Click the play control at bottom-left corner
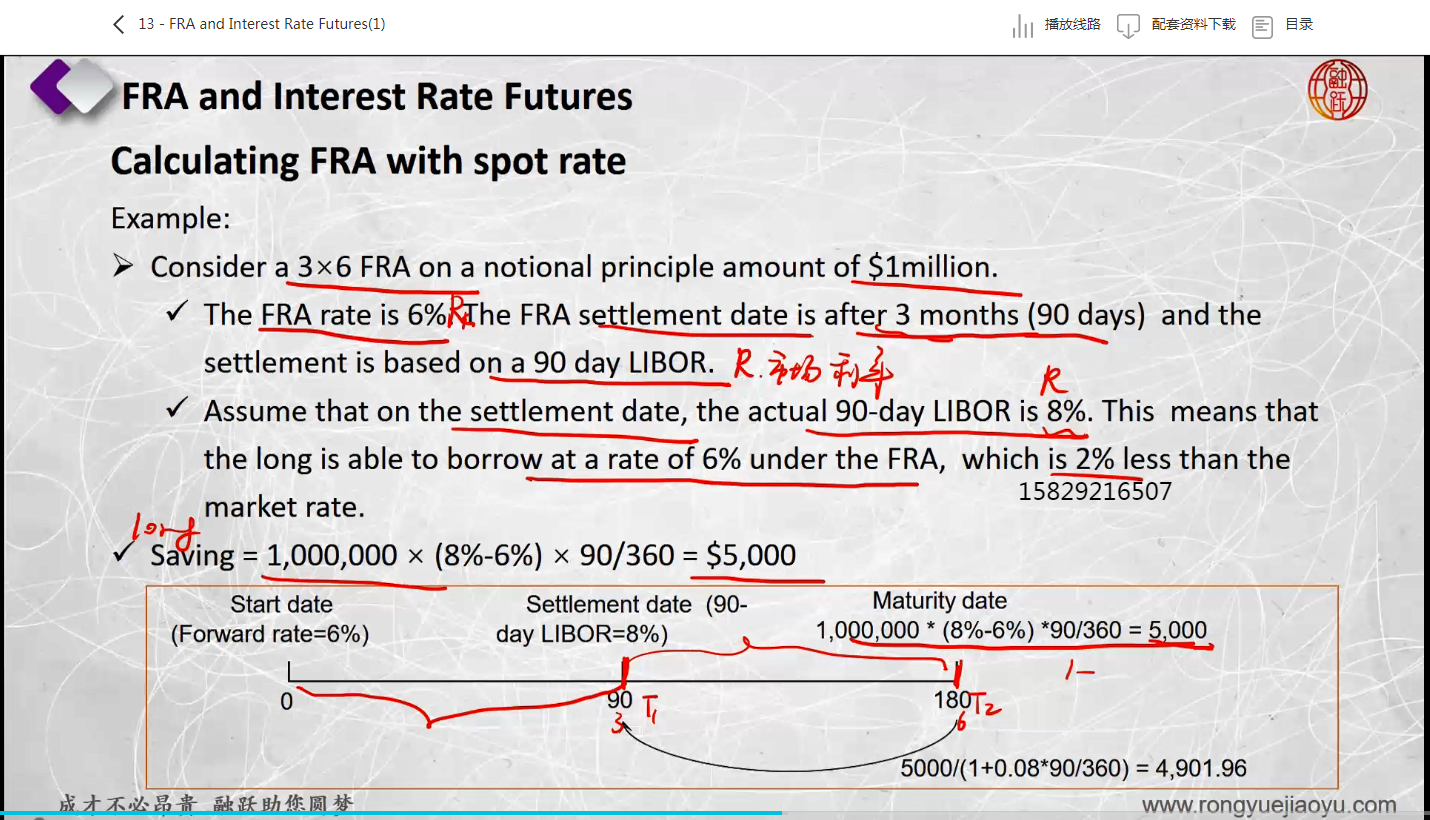Screen dimensions: 1430x820 click(40, 817)
